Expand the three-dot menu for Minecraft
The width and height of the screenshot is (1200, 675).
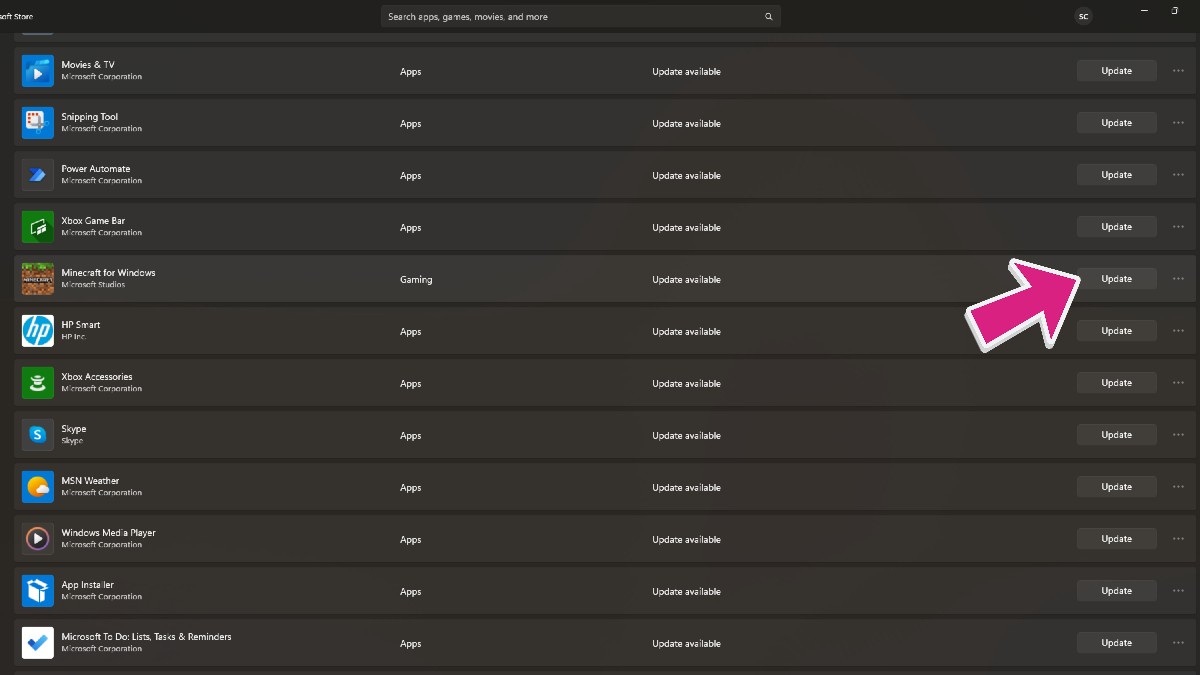[1178, 279]
